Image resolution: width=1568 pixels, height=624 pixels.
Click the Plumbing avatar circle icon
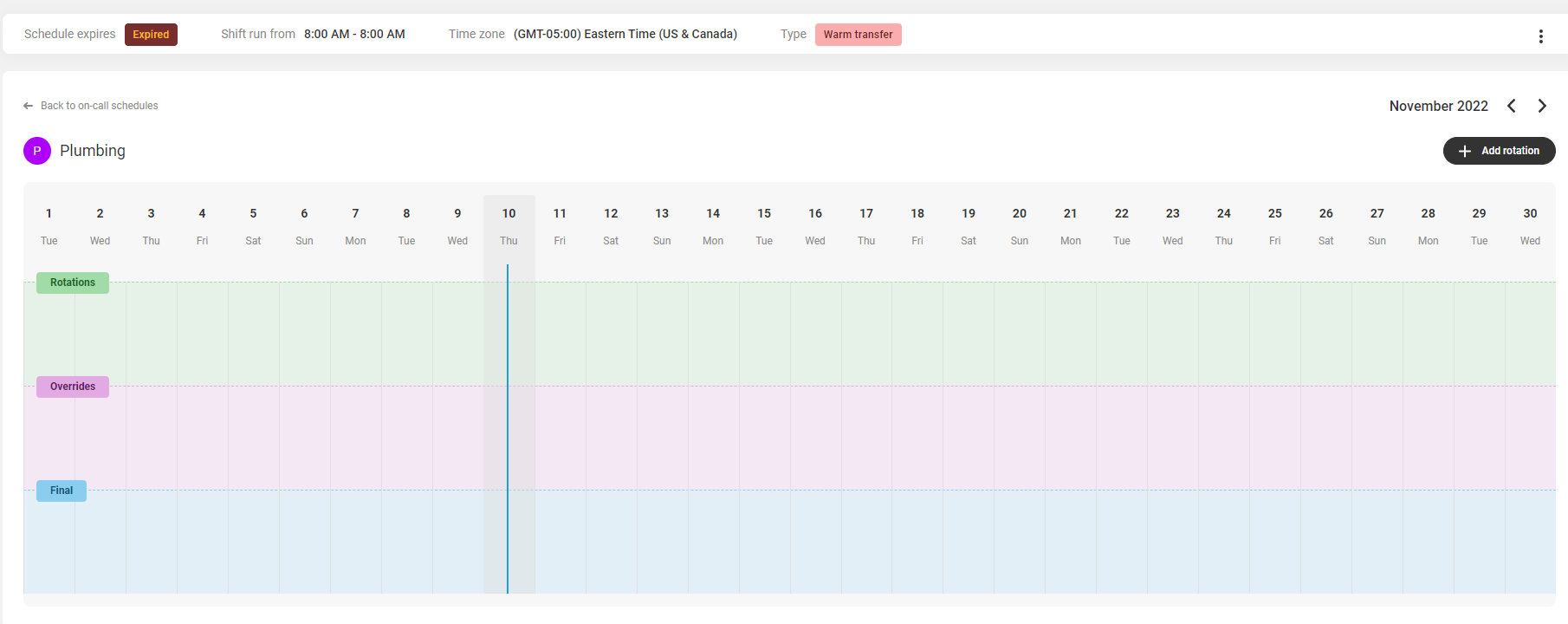[37, 151]
